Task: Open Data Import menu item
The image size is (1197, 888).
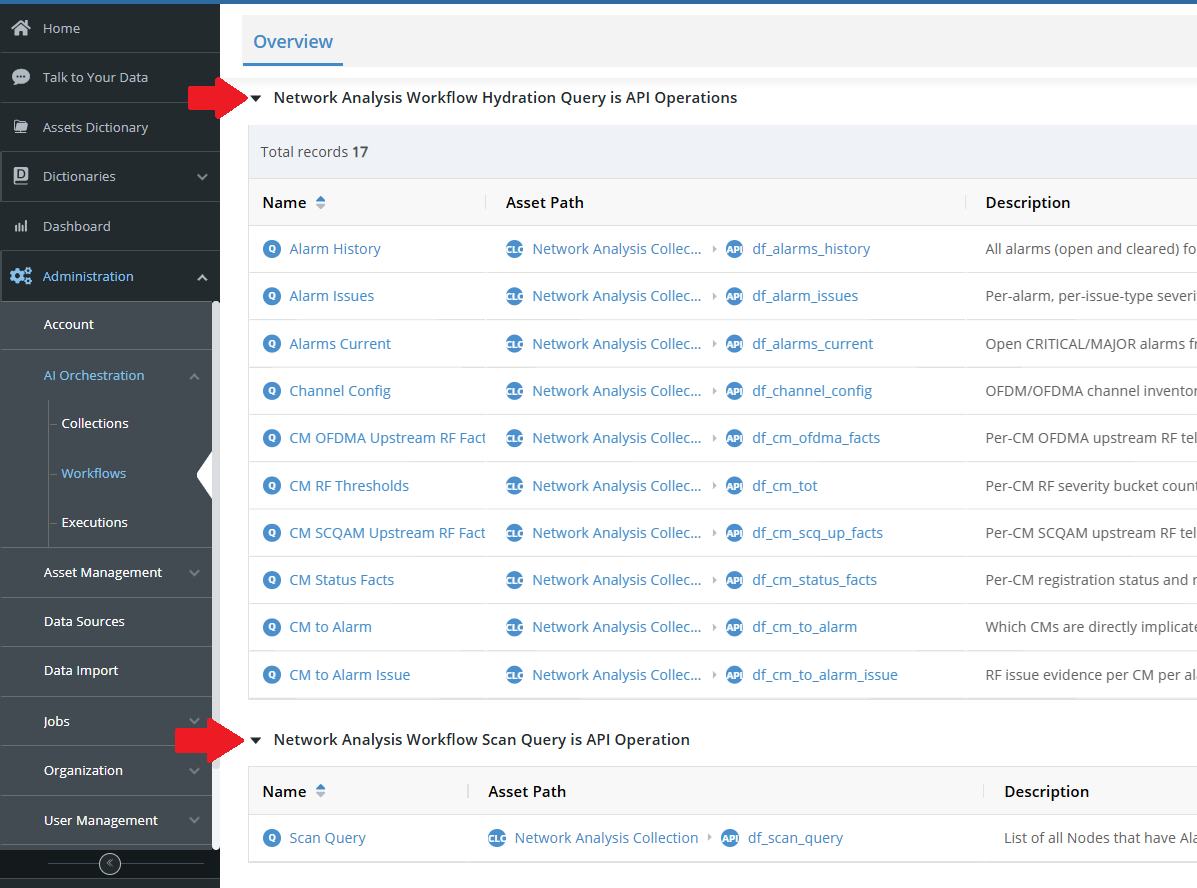Action: (x=81, y=670)
